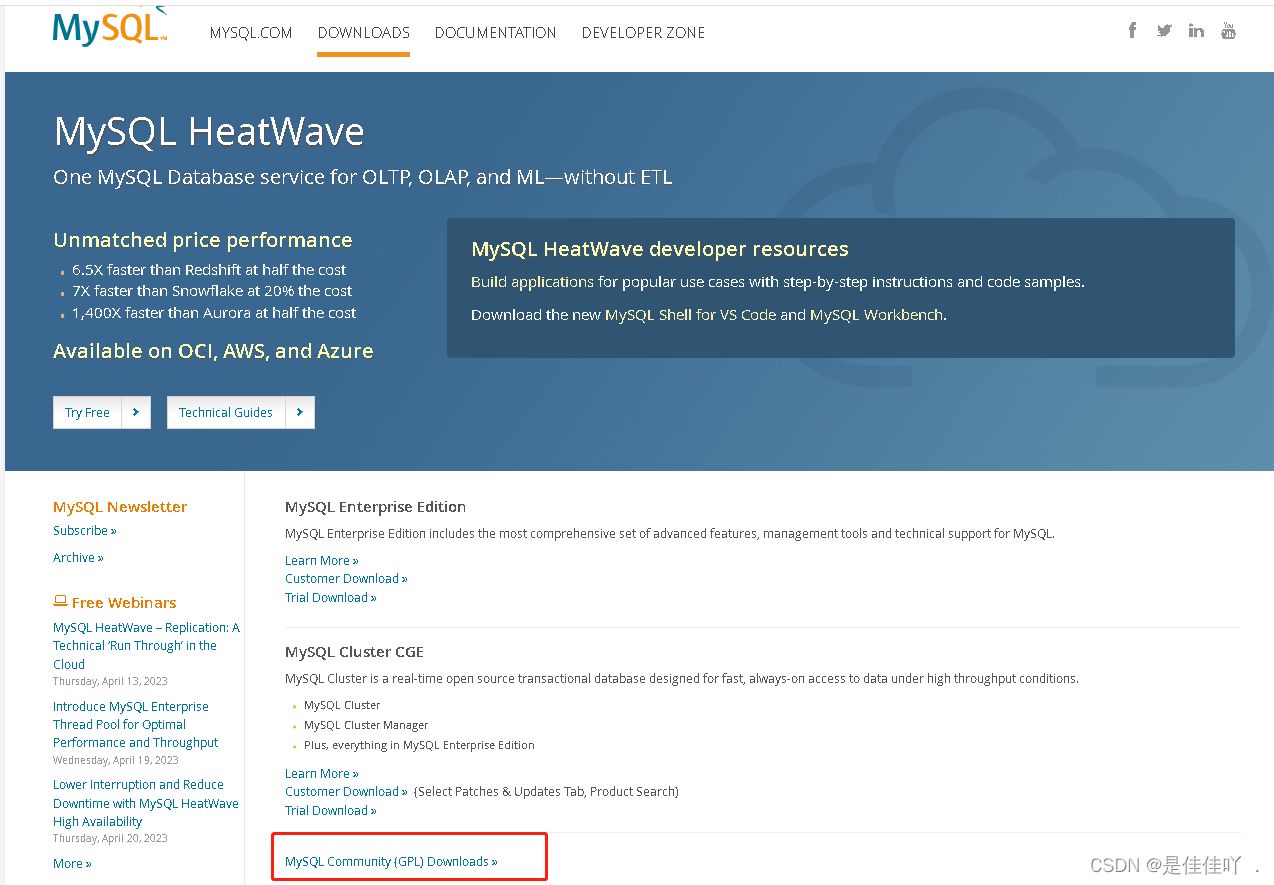Click Trial Download under MySQL Cluster CGE

[330, 811]
